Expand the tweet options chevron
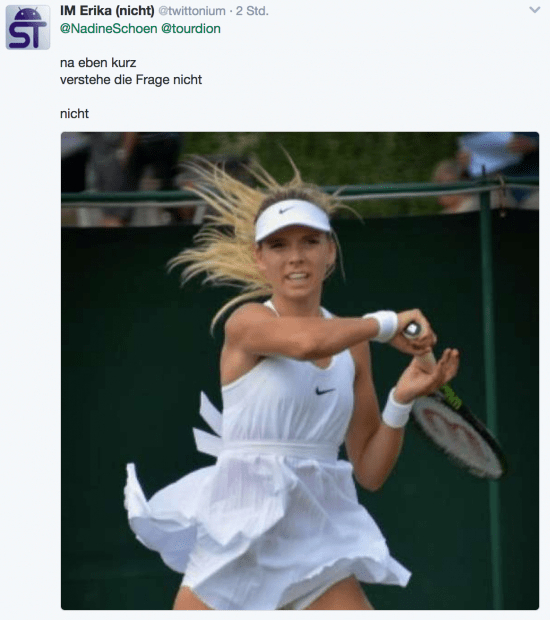550x620 pixels. coord(535,10)
